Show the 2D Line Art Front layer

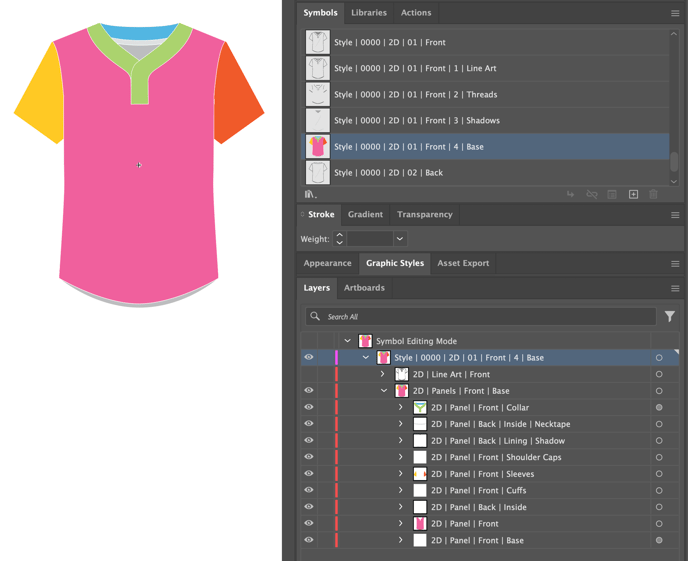click(309, 374)
